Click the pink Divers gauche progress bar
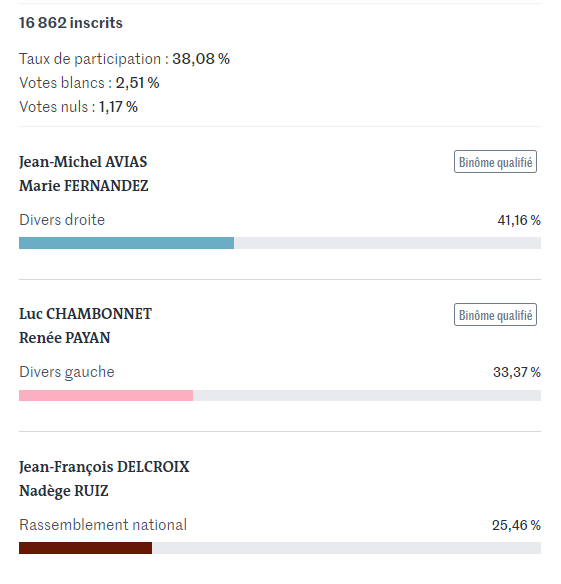Screen dimensions: 561x584 click(106, 395)
